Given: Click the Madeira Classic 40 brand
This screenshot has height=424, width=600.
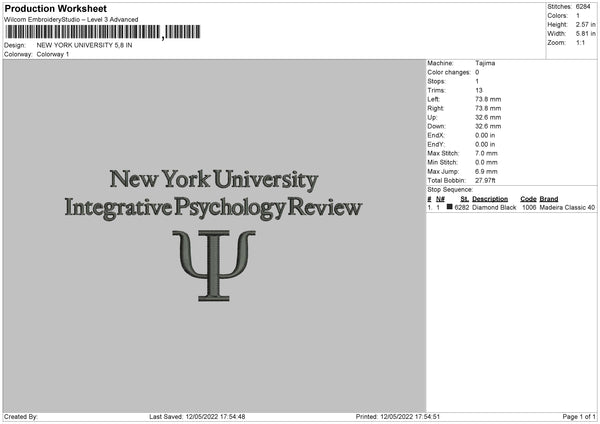Looking at the screenshot, I should point(567,207).
